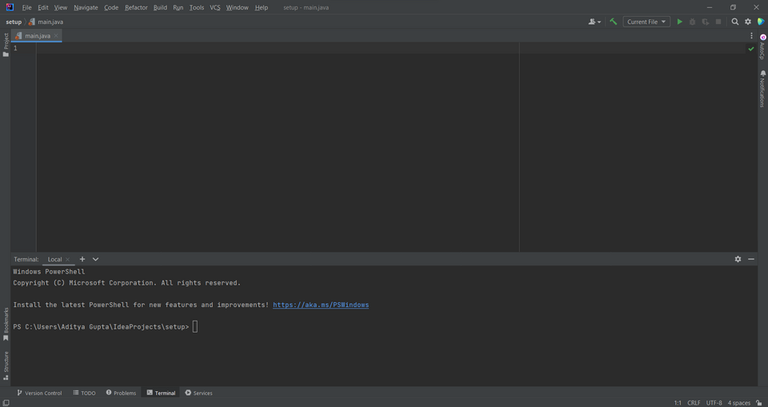
Task: Add a new terminal session tab
Action: pyautogui.click(x=83, y=259)
